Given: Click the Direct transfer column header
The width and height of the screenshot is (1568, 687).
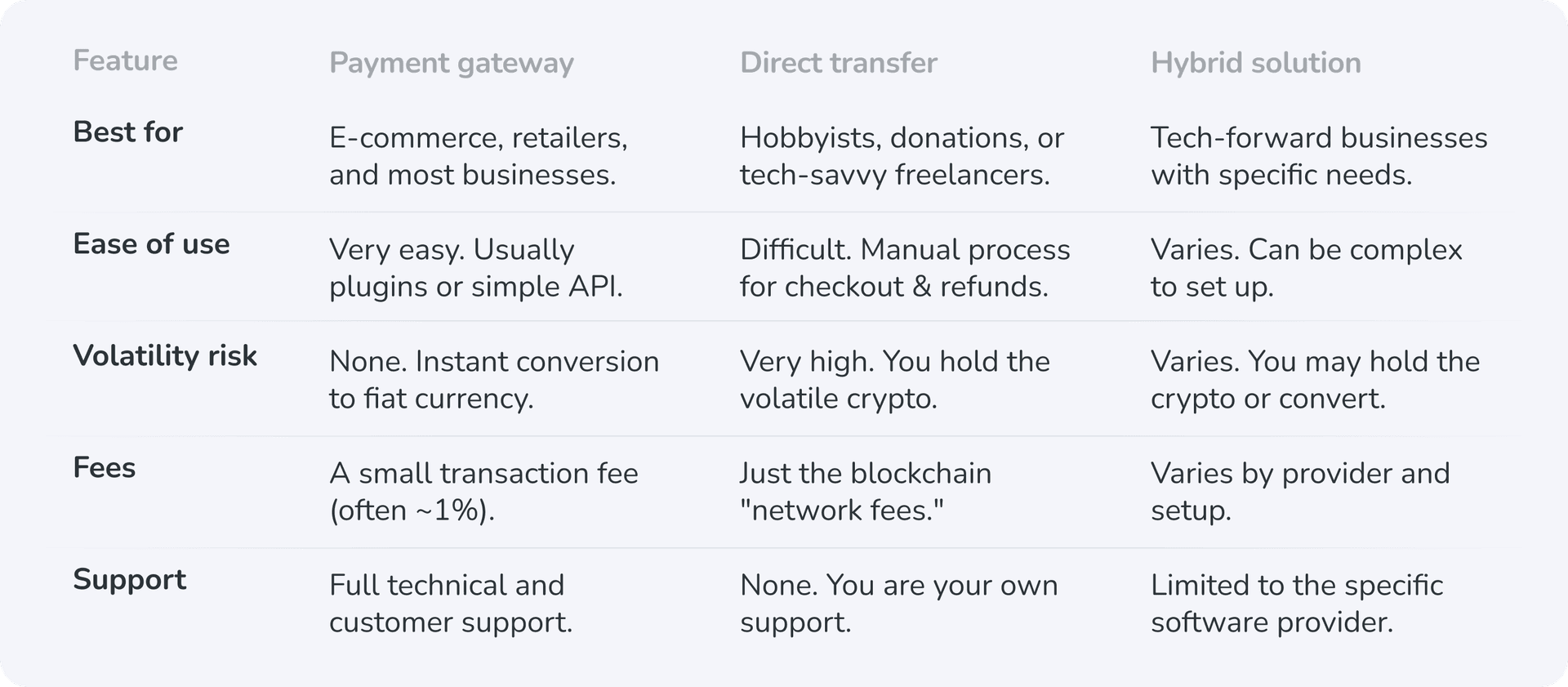Looking at the screenshot, I should (838, 63).
